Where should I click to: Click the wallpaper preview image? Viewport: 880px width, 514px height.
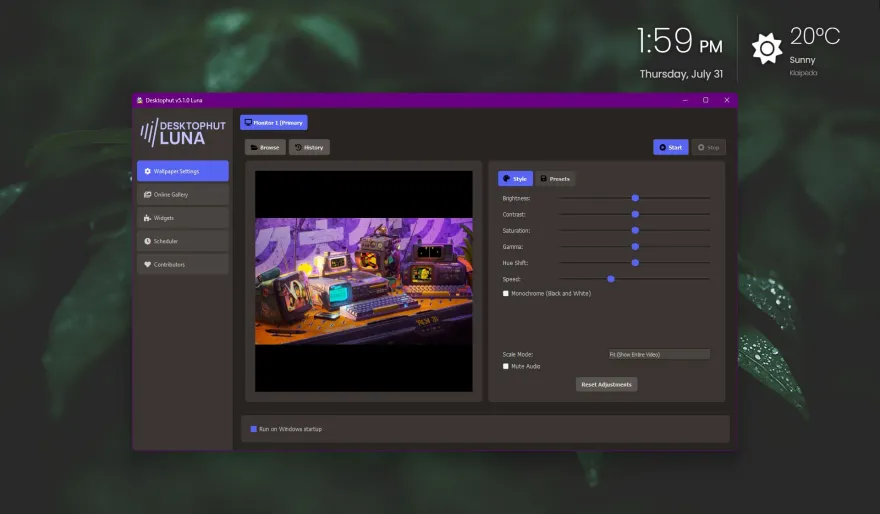(x=364, y=281)
